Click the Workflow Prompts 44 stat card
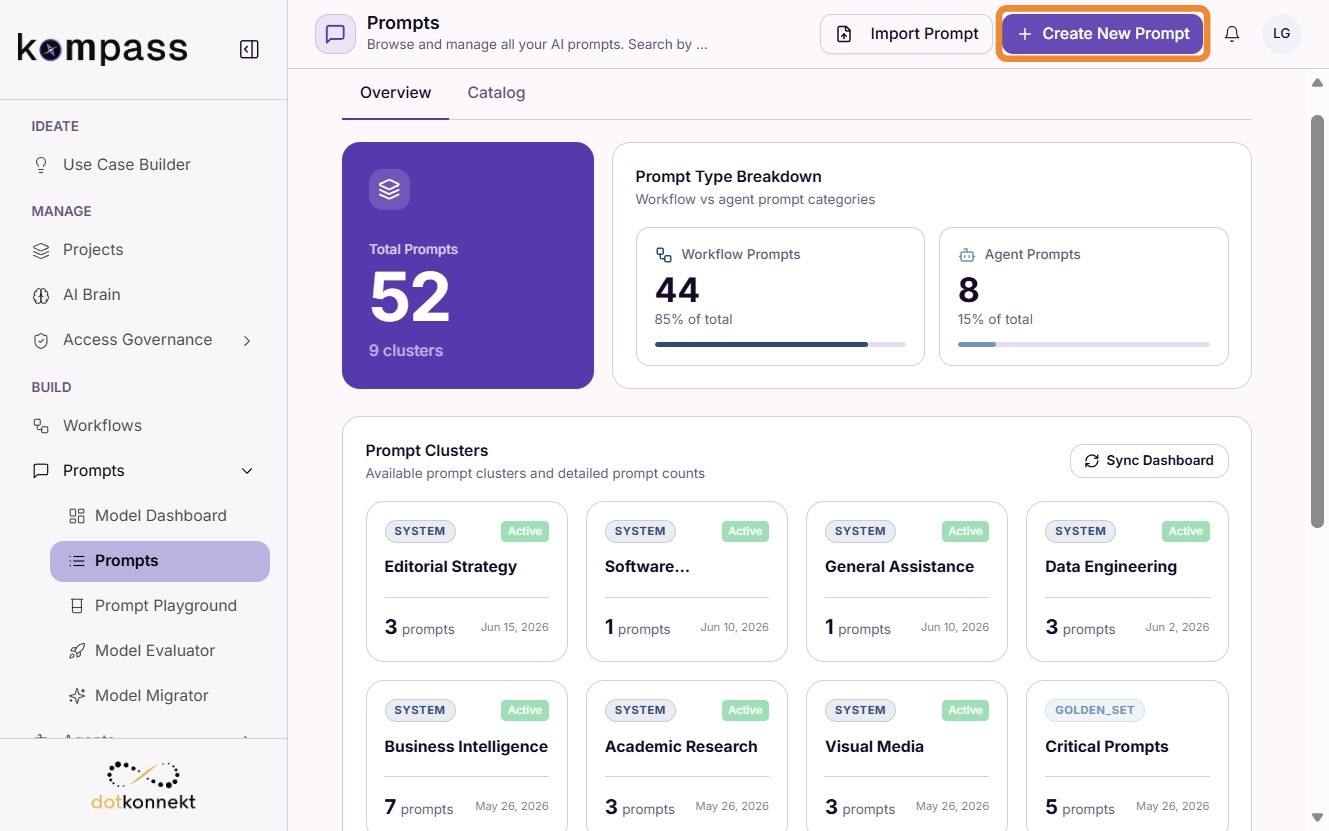 click(780, 296)
